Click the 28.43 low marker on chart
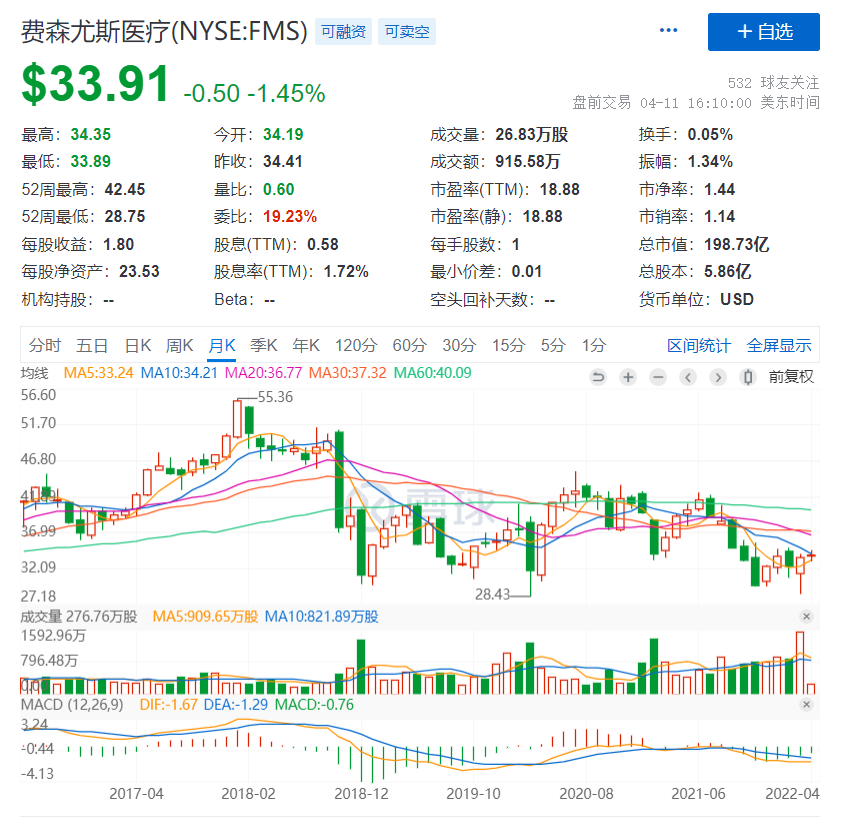852x817 pixels. pyautogui.click(x=492, y=594)
